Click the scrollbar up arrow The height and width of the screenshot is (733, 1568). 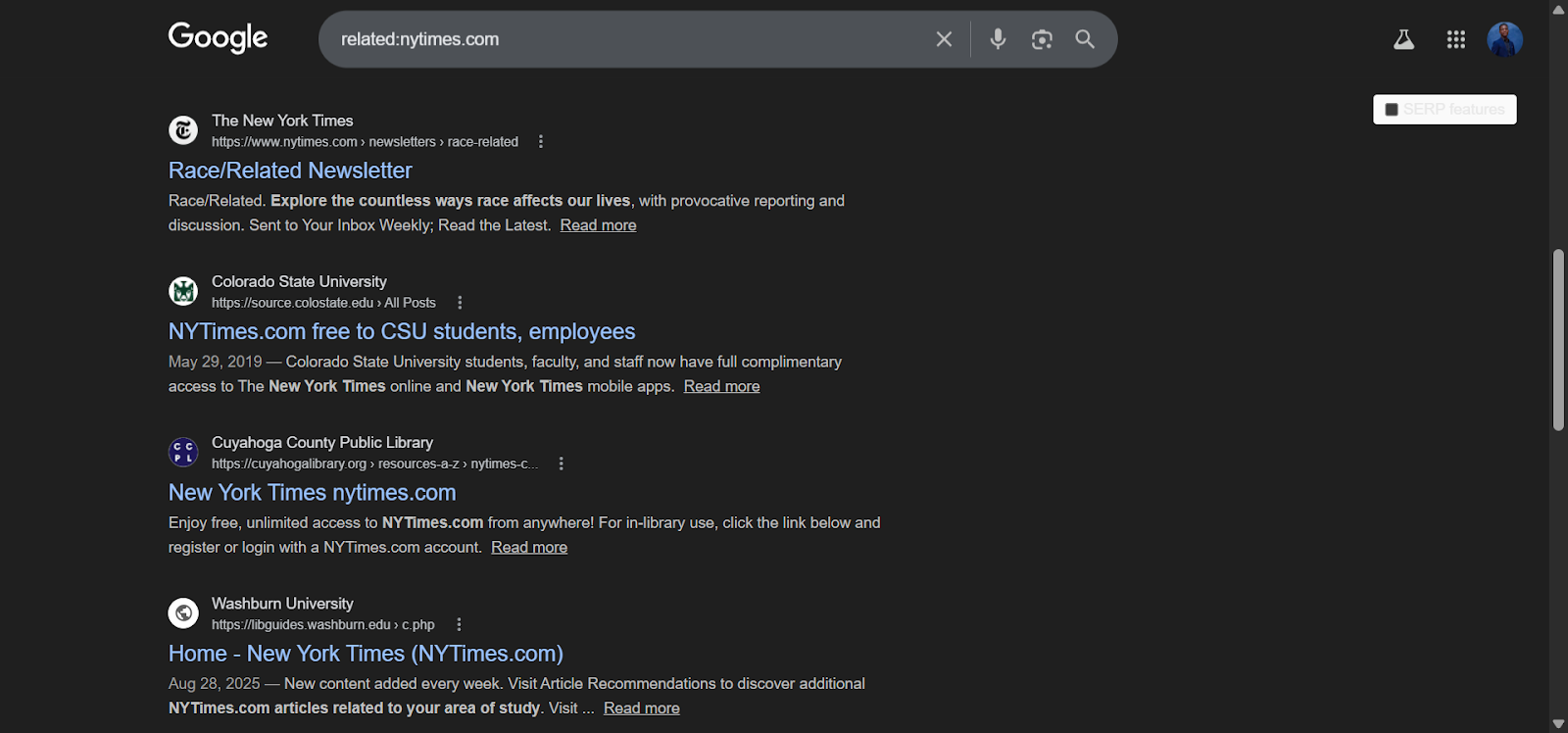pos(1558,9)
